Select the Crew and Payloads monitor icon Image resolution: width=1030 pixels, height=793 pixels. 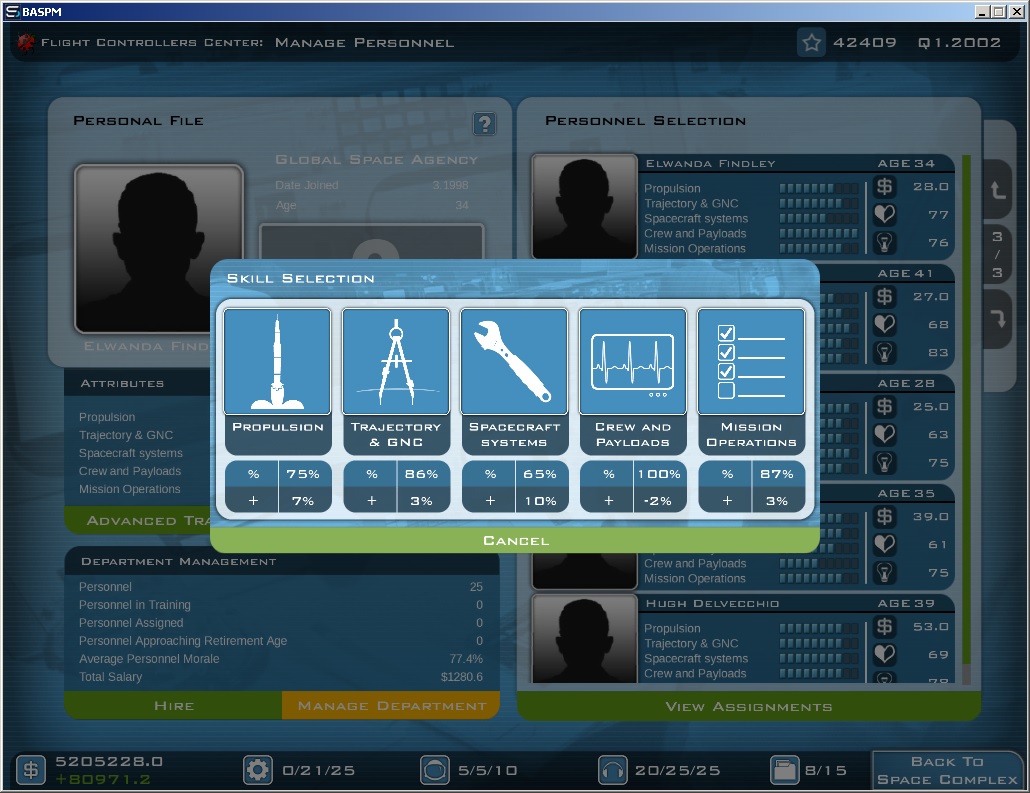[633, 361]
